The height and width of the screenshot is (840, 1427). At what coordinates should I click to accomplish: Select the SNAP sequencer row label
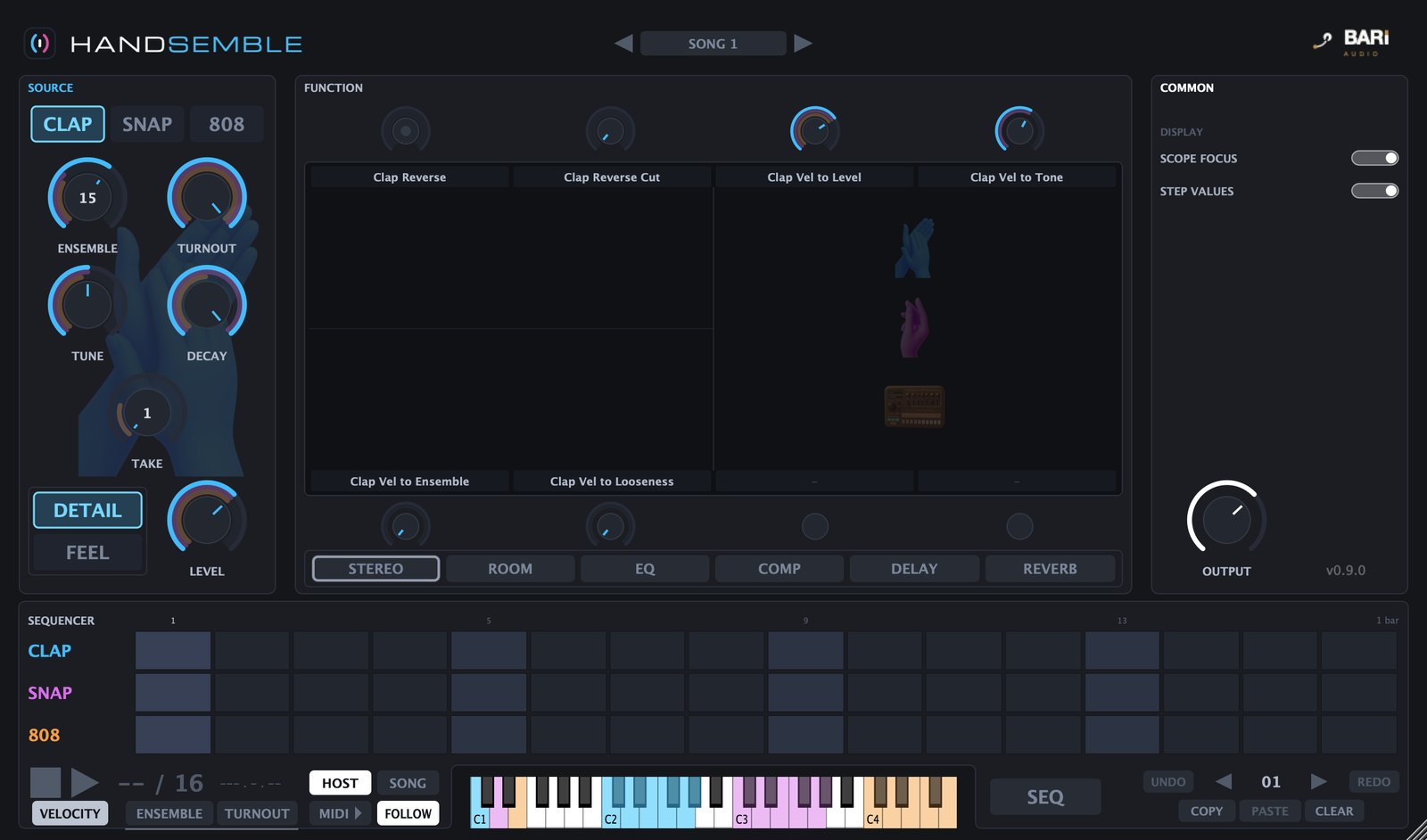tap(50, 693)
